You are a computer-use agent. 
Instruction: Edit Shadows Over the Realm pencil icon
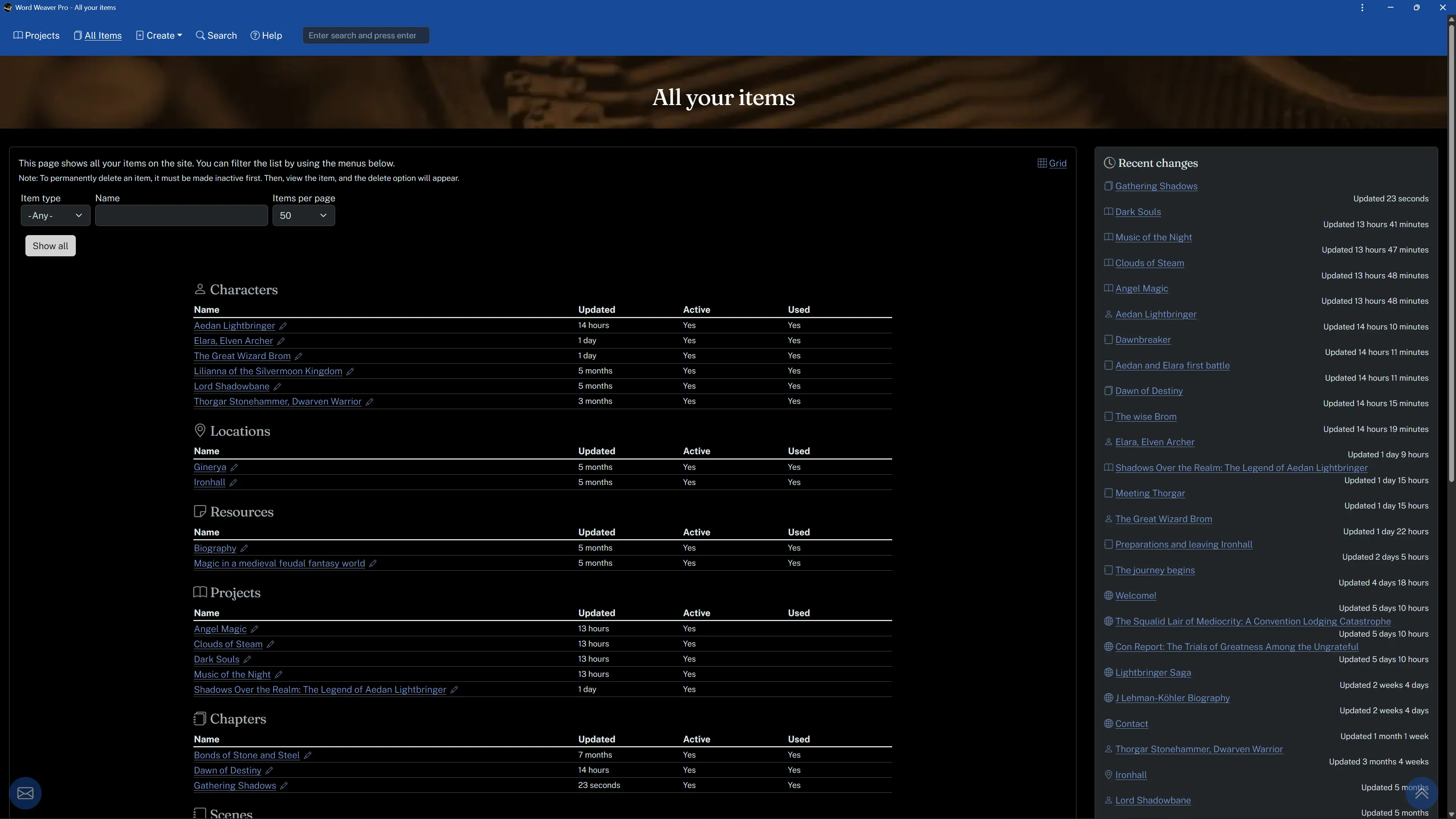pos(455,690)
